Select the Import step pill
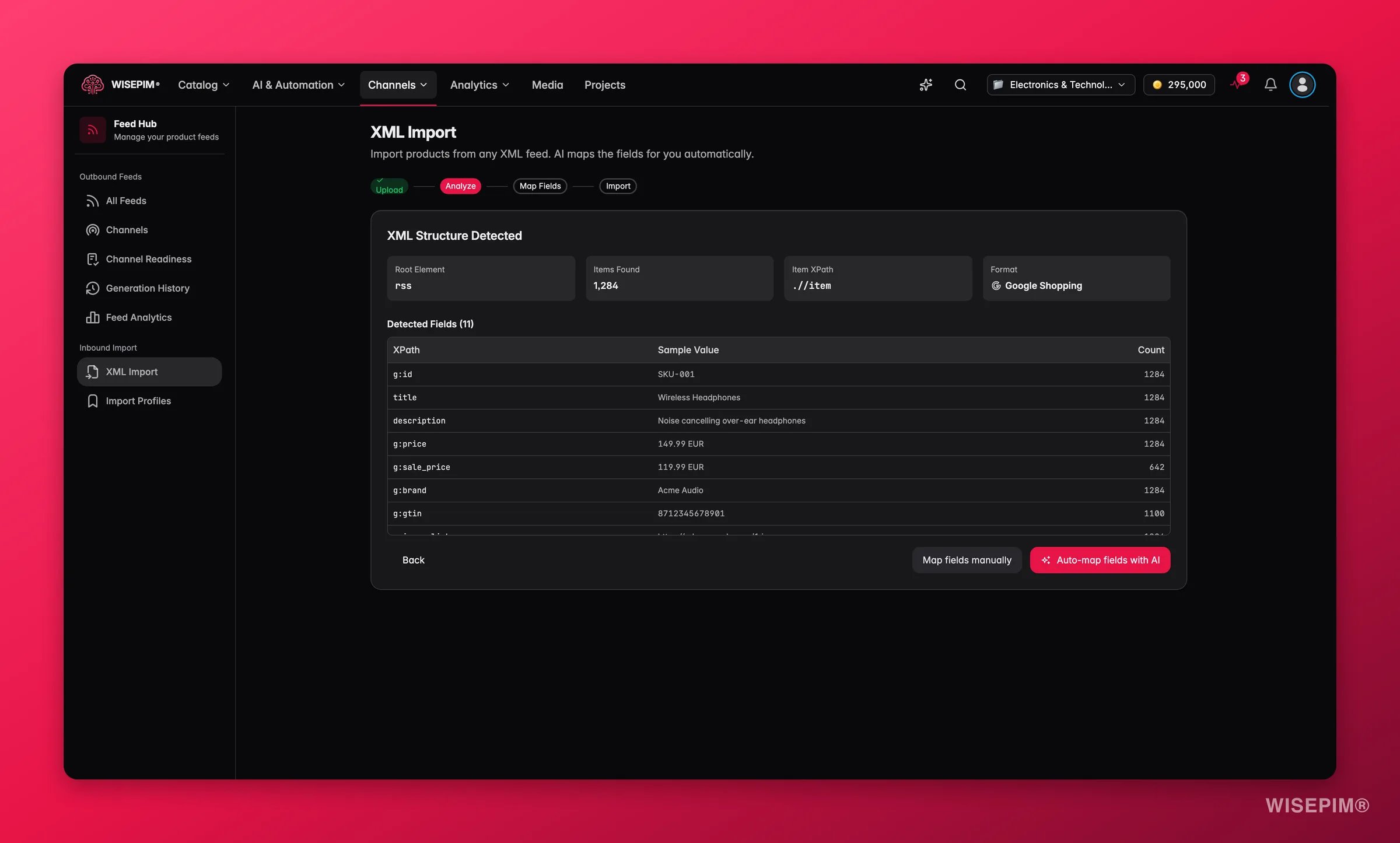1400x843 pixels. pos(618,186)
